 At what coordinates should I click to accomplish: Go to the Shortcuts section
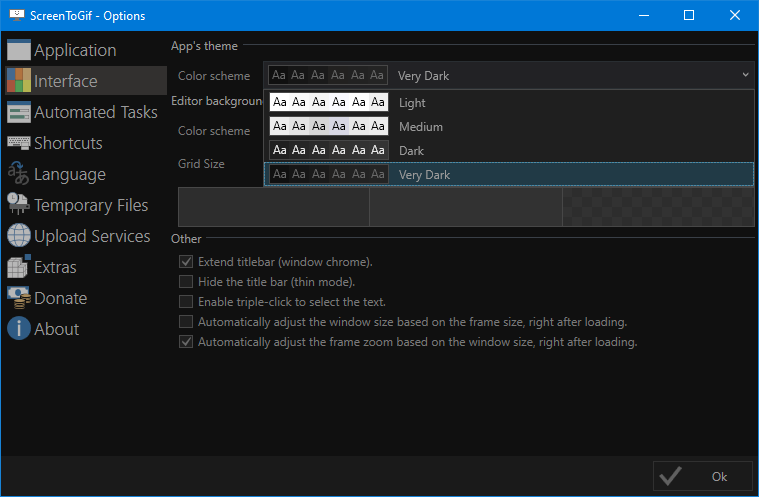(86, 143)
